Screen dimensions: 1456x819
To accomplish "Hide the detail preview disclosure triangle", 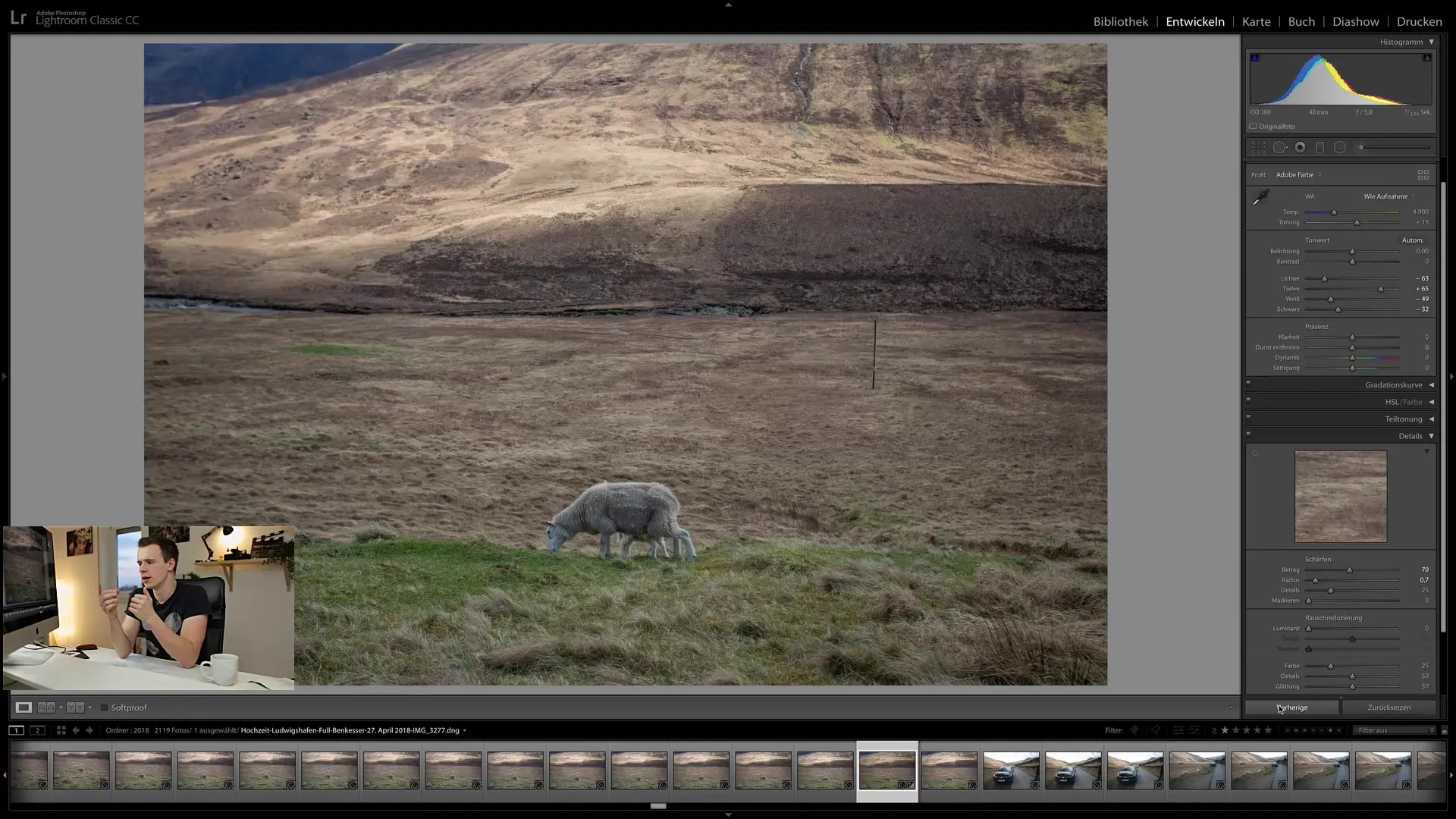I will pyautogui.click(x=1426, y=452).
